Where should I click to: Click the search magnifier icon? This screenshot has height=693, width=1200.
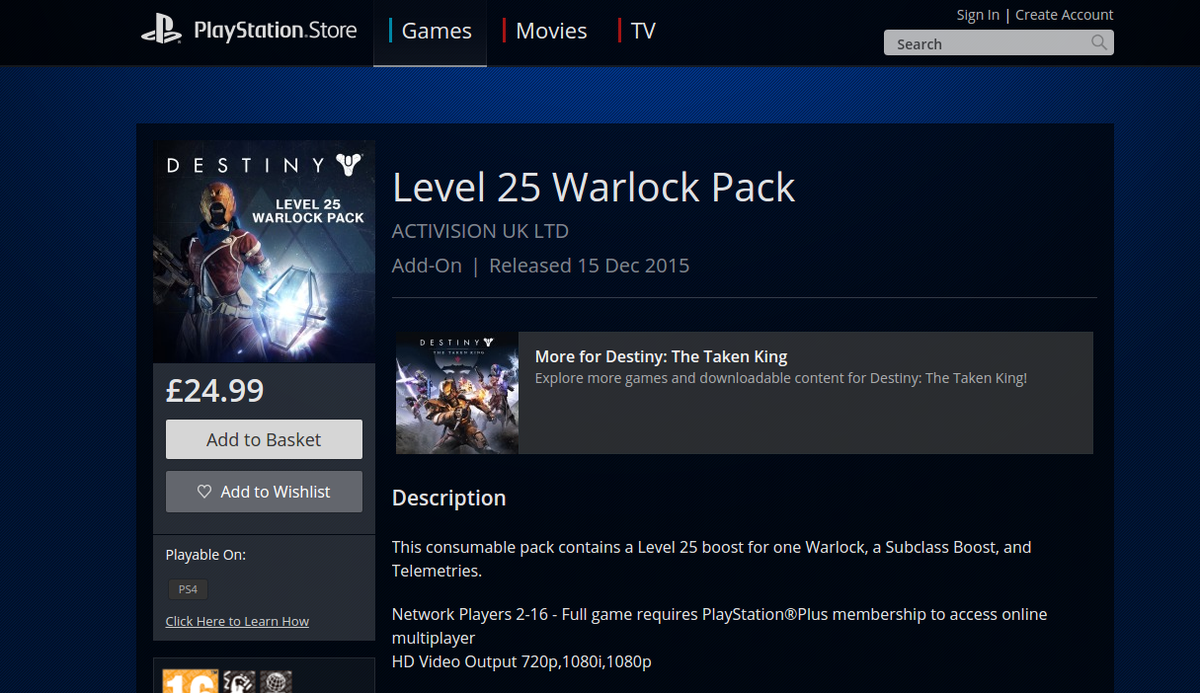[x=1099, y=42]
